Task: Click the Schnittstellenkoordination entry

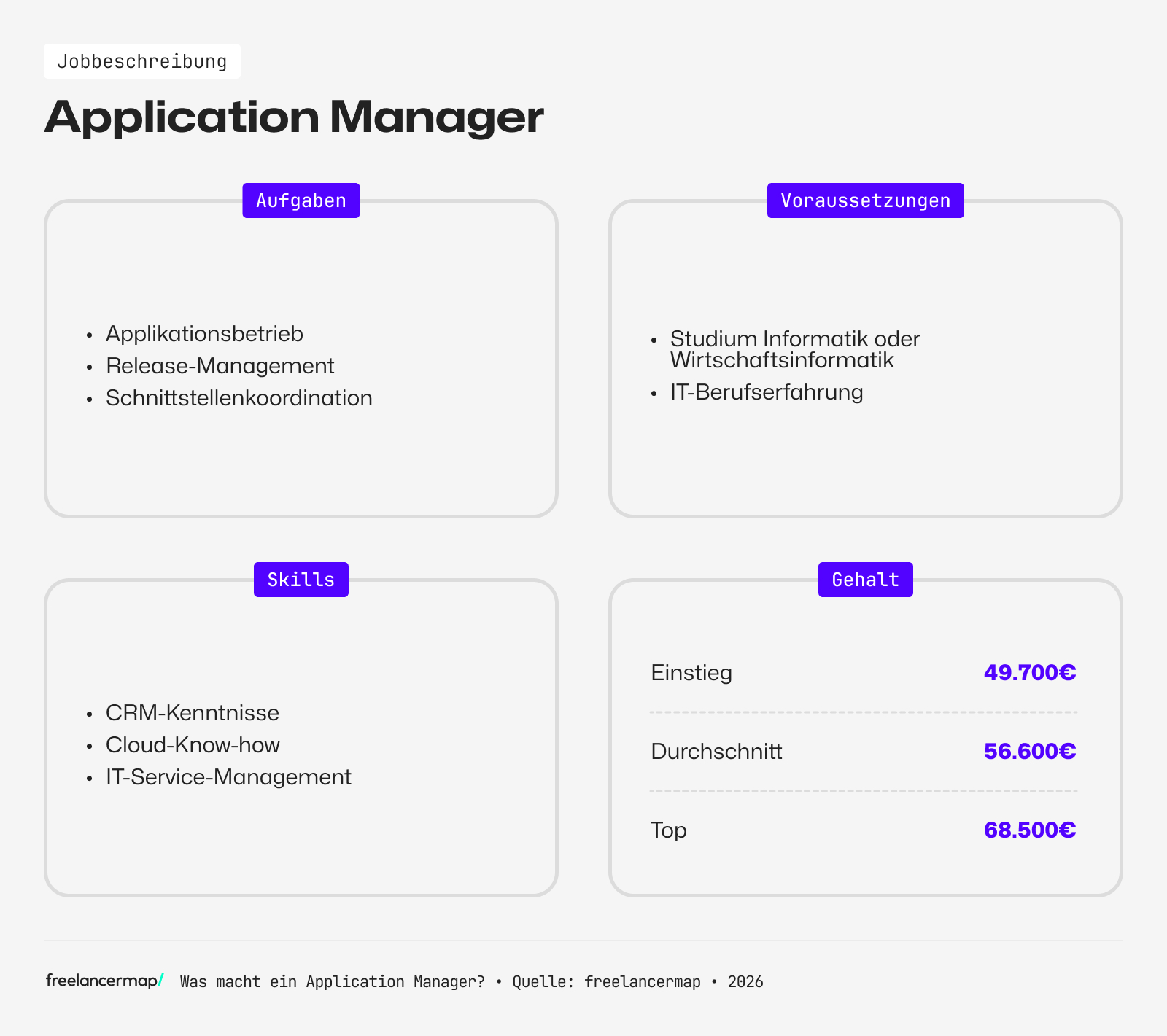Action: pos(239,398)
